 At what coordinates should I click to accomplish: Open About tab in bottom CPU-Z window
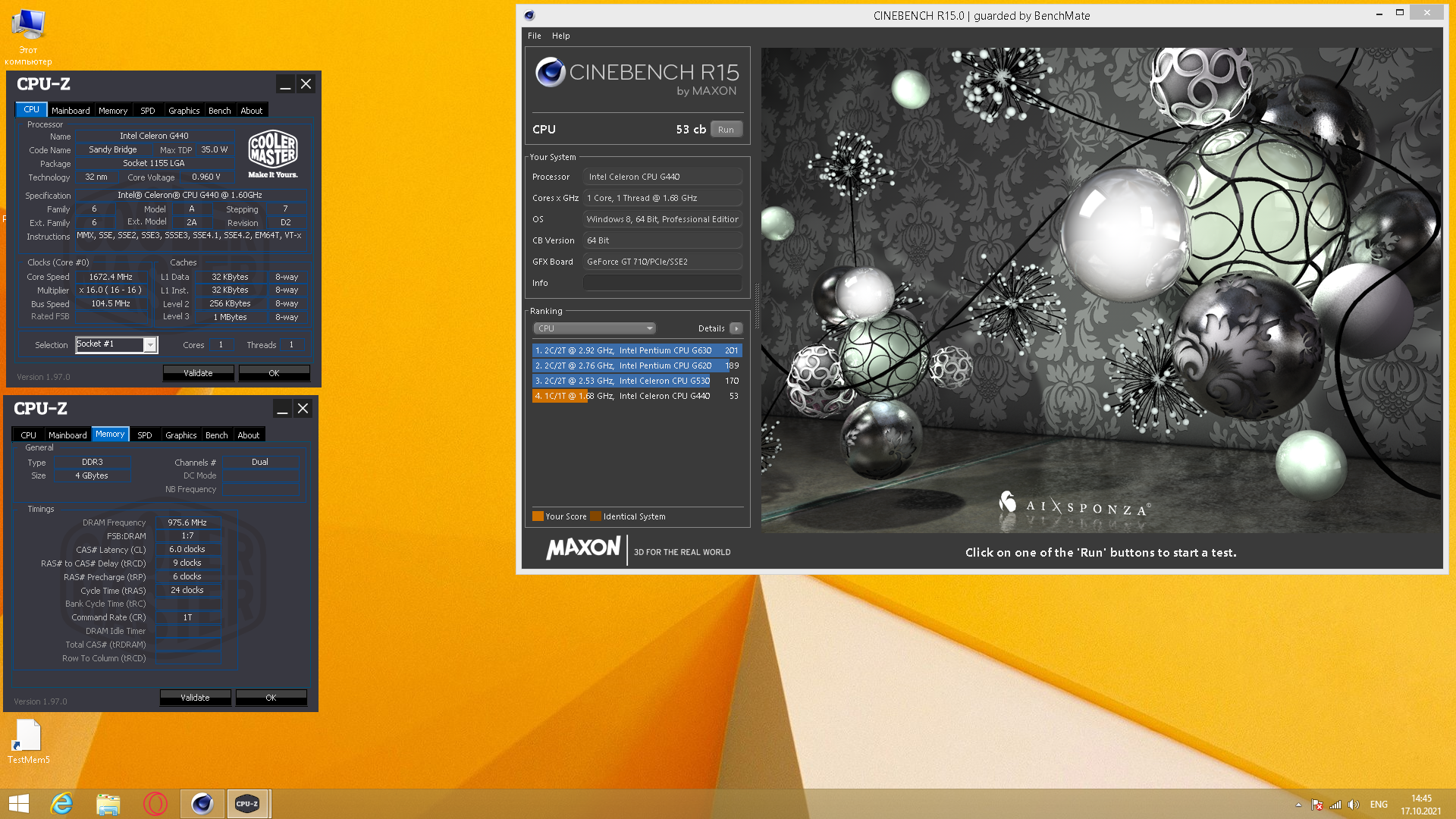click(249, 435)
